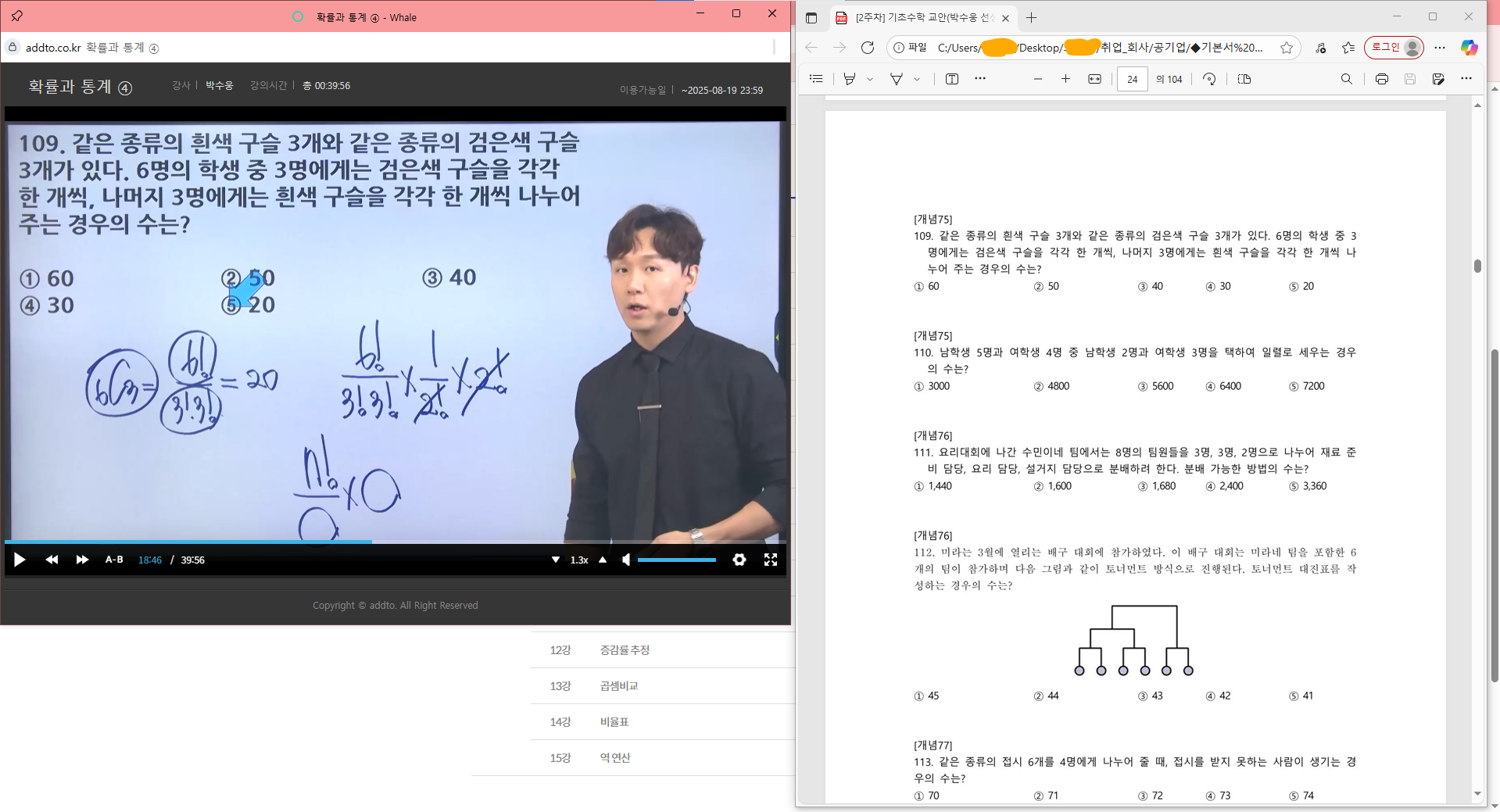Play the lecture video
Screen dimensions: 1500x812
coord(20,560)
